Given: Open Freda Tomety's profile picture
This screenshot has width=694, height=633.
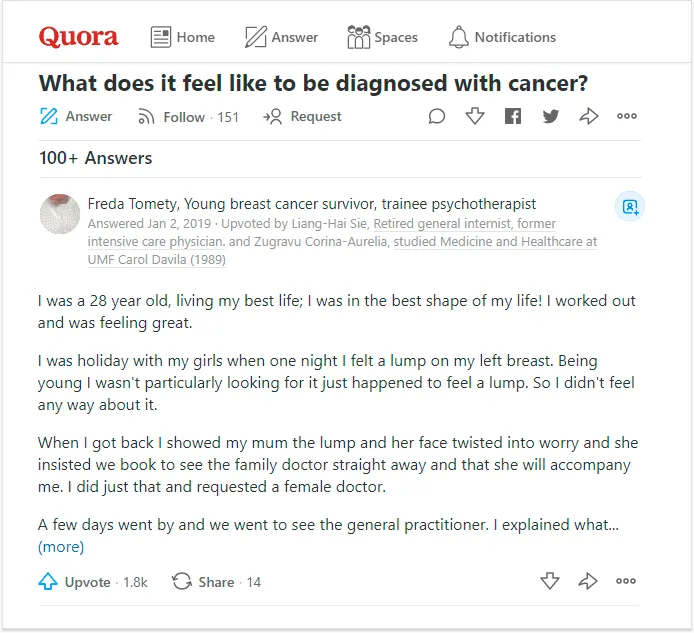Looking at the screenshot, I should [x=60, y=214].
